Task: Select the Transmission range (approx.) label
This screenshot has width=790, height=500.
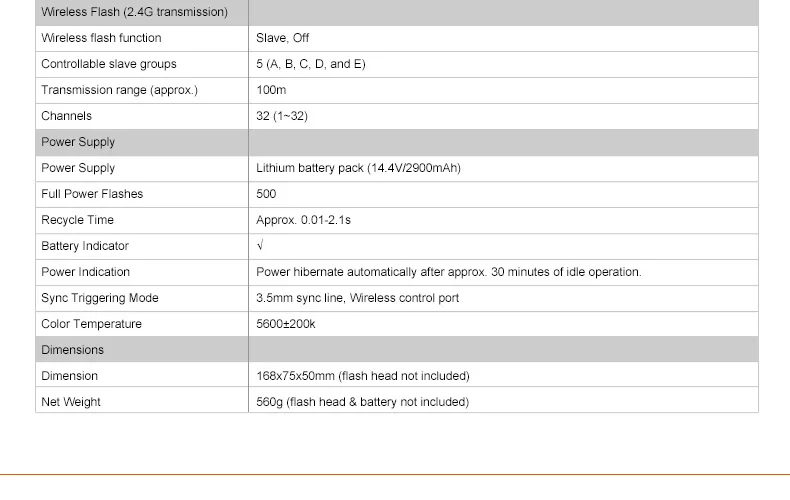Action: tap(119, 90)
